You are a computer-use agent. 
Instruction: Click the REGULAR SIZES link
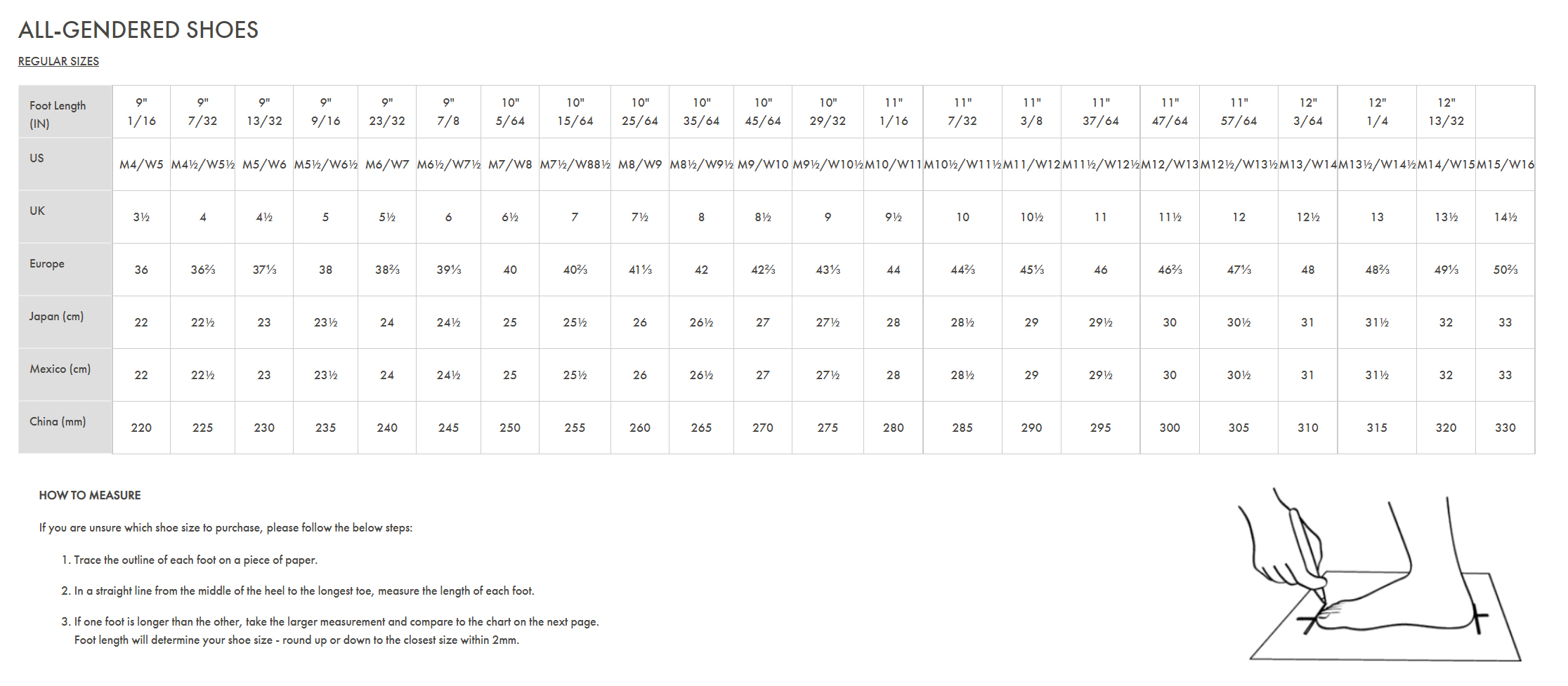tap(58, 61)
